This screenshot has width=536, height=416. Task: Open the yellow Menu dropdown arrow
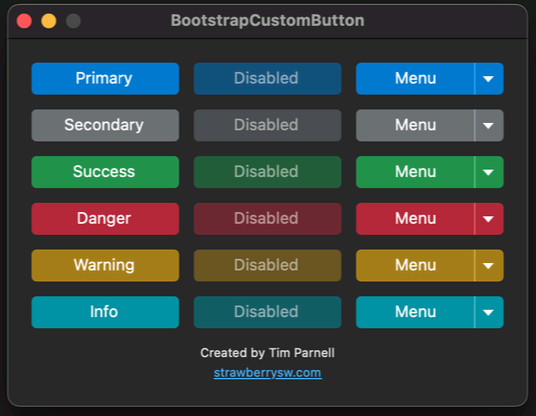[x=489, y=265]
